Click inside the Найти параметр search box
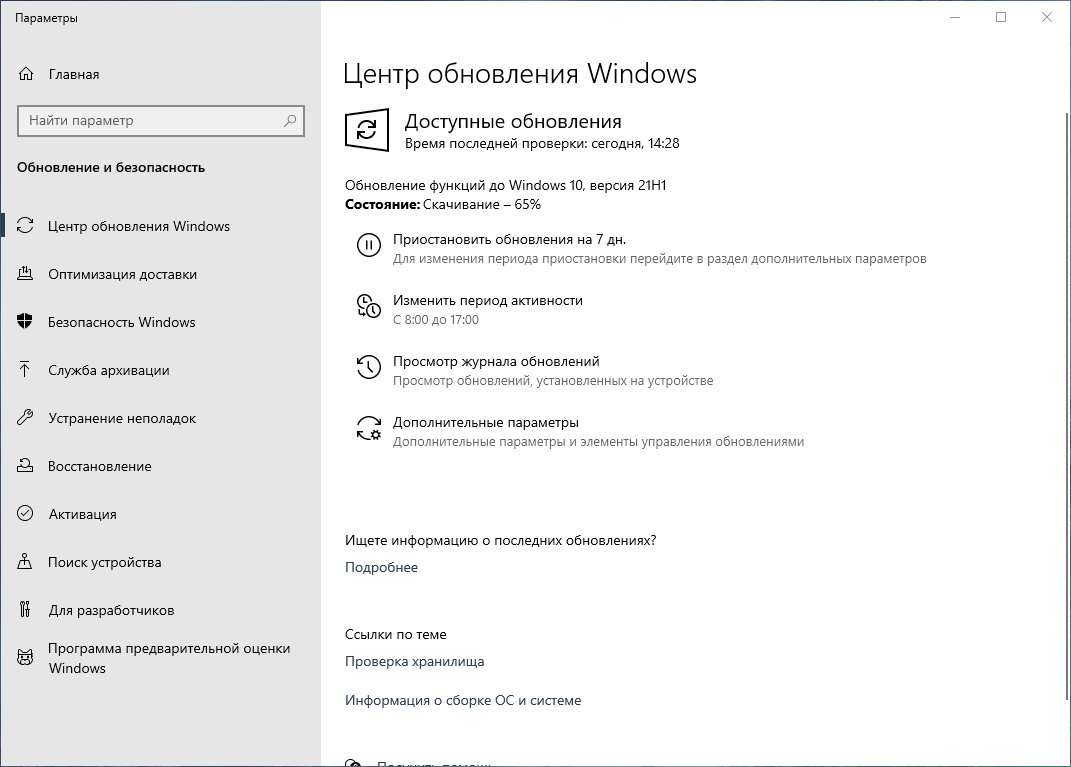The height and width of the screenshot is (767, 1071). (x=160, y=120)
